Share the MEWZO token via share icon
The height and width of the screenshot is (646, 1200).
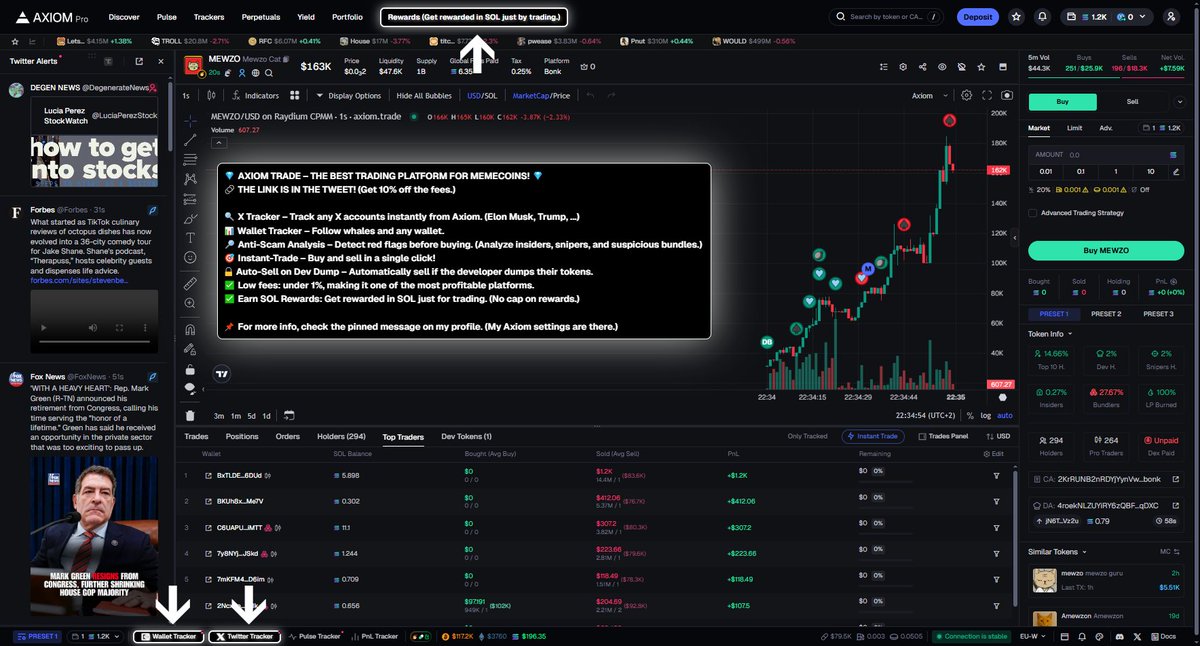coord(921,67)
